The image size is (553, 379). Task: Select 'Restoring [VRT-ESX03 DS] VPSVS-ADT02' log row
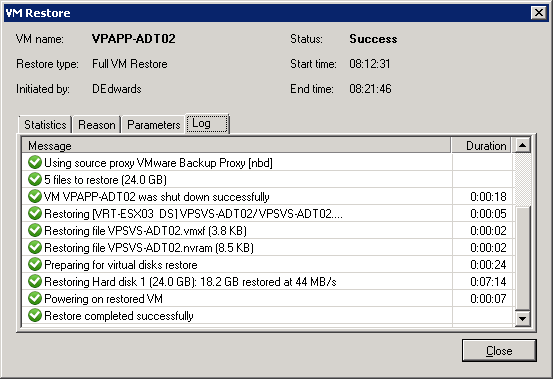267,213
